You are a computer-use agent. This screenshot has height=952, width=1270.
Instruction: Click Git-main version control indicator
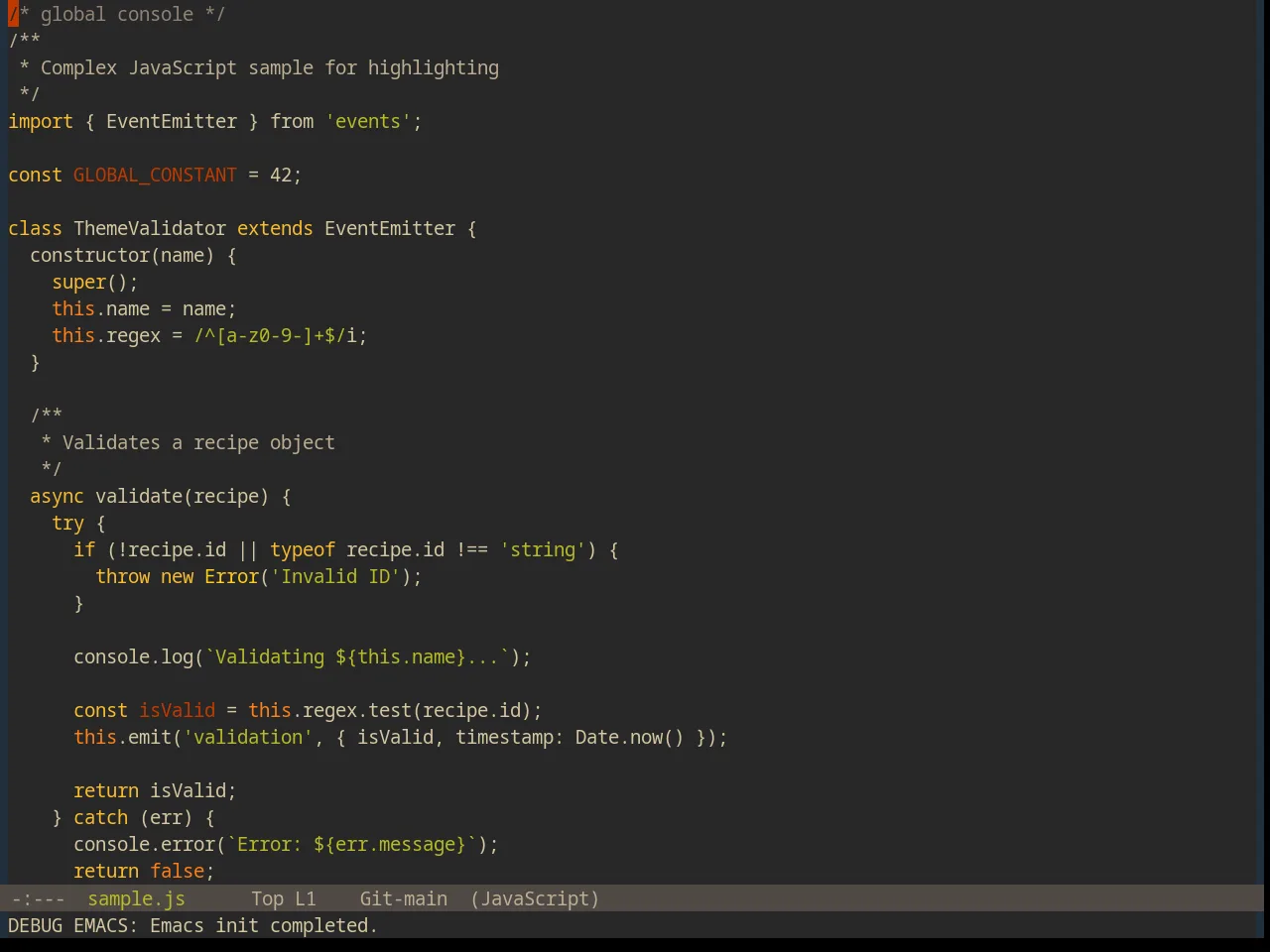tap(403, 898)
